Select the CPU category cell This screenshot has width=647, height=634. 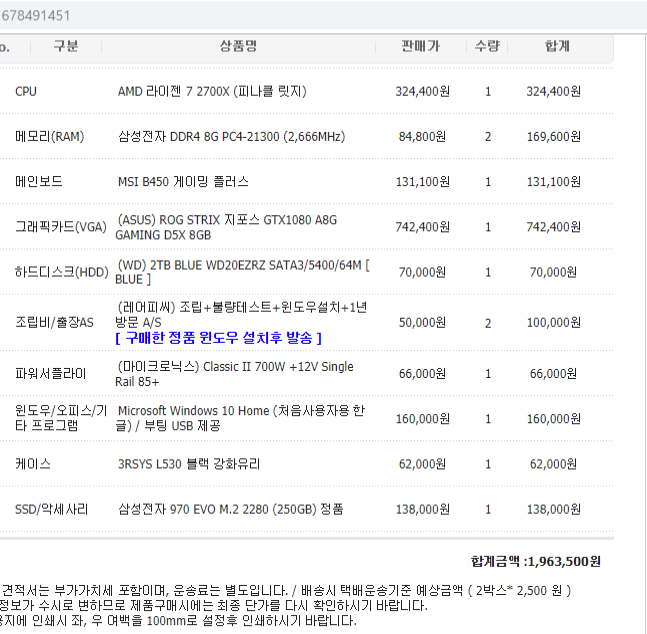click(26, 91)
